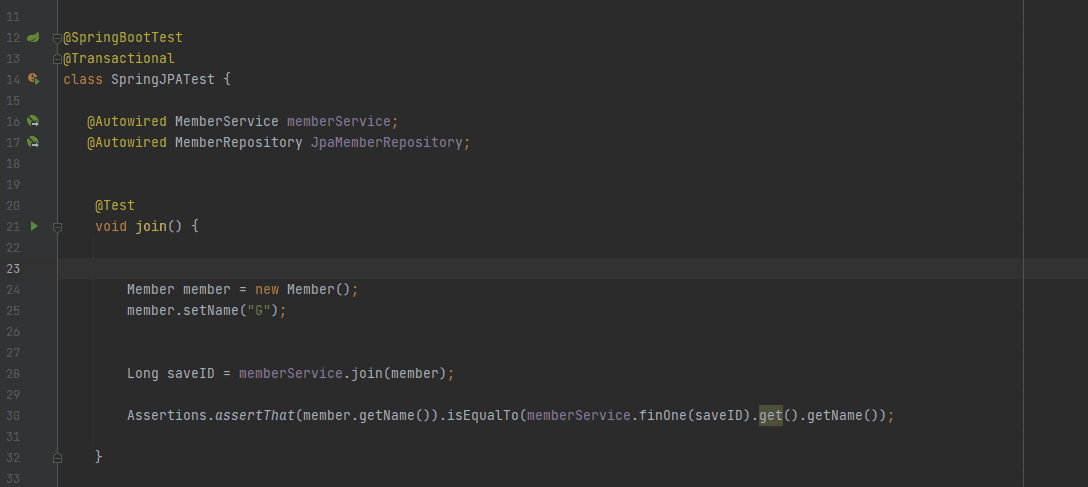Click the 'class' keyword on line 14
Screen dimensions: 1088x487
(83, 80)
